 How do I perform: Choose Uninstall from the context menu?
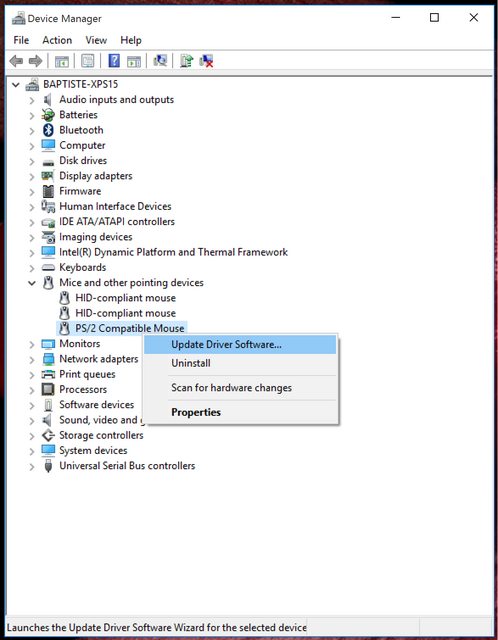tap(240, 363)
